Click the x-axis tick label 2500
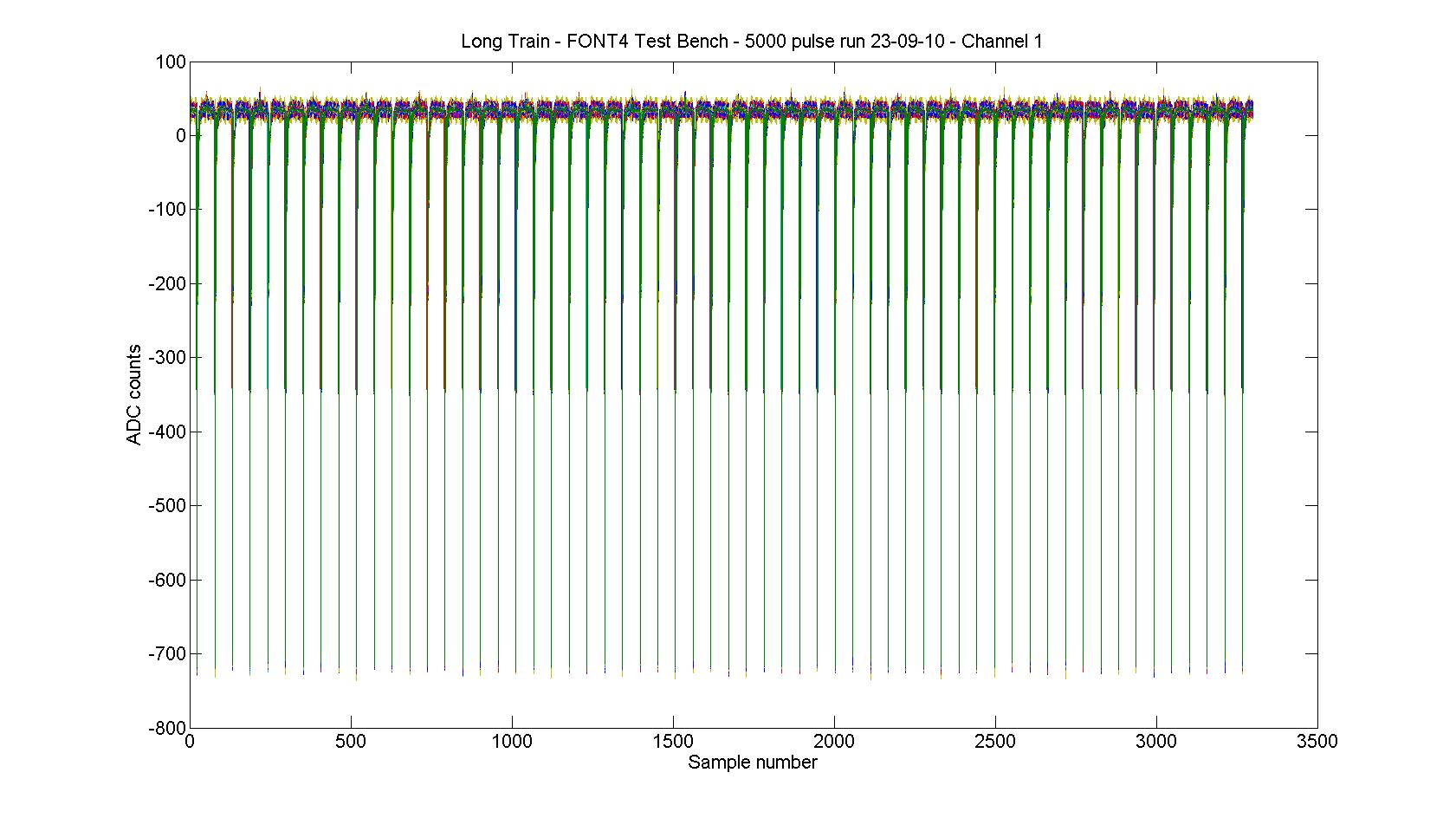Screen dimensions: 1456x818 tap(995, 742)
